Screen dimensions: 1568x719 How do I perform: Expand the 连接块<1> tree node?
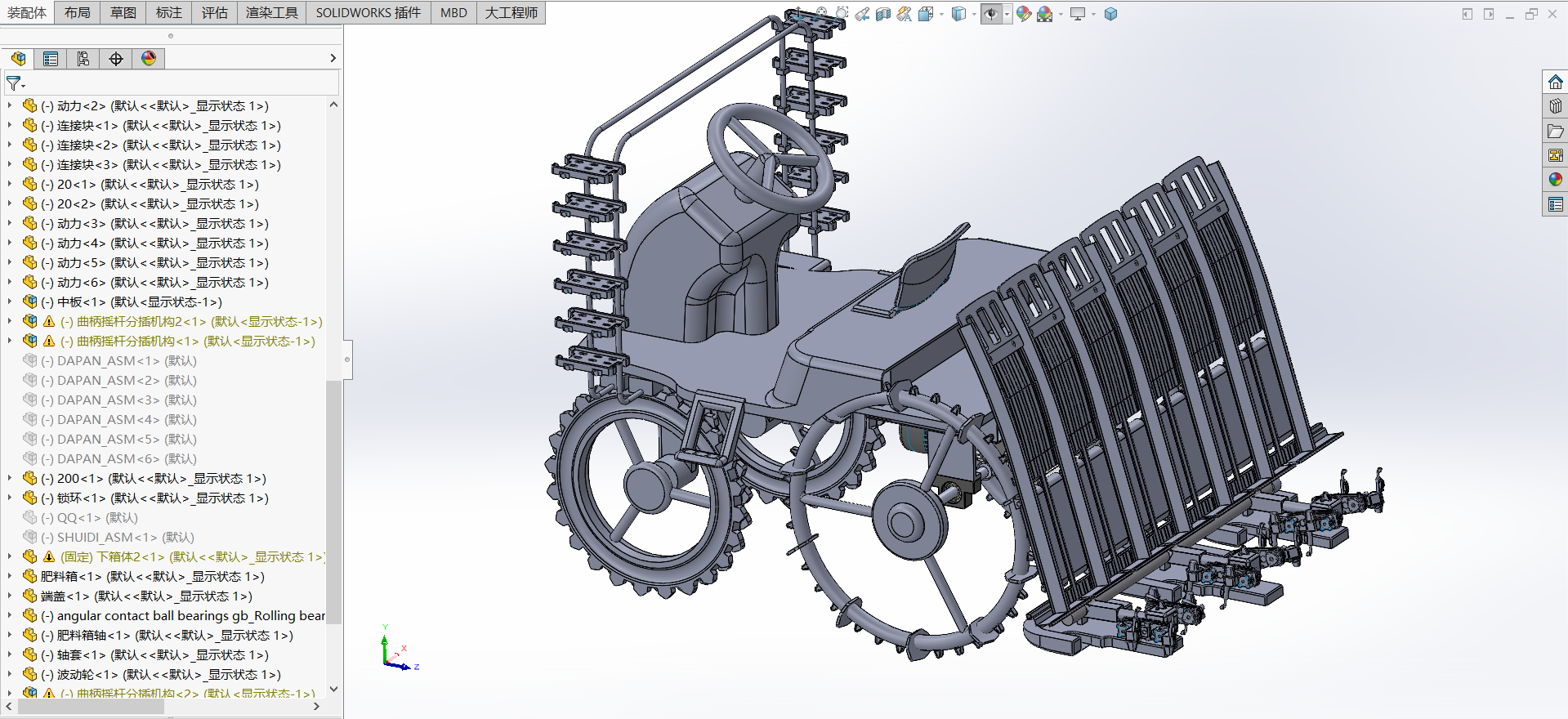click(x=9, y=125)
